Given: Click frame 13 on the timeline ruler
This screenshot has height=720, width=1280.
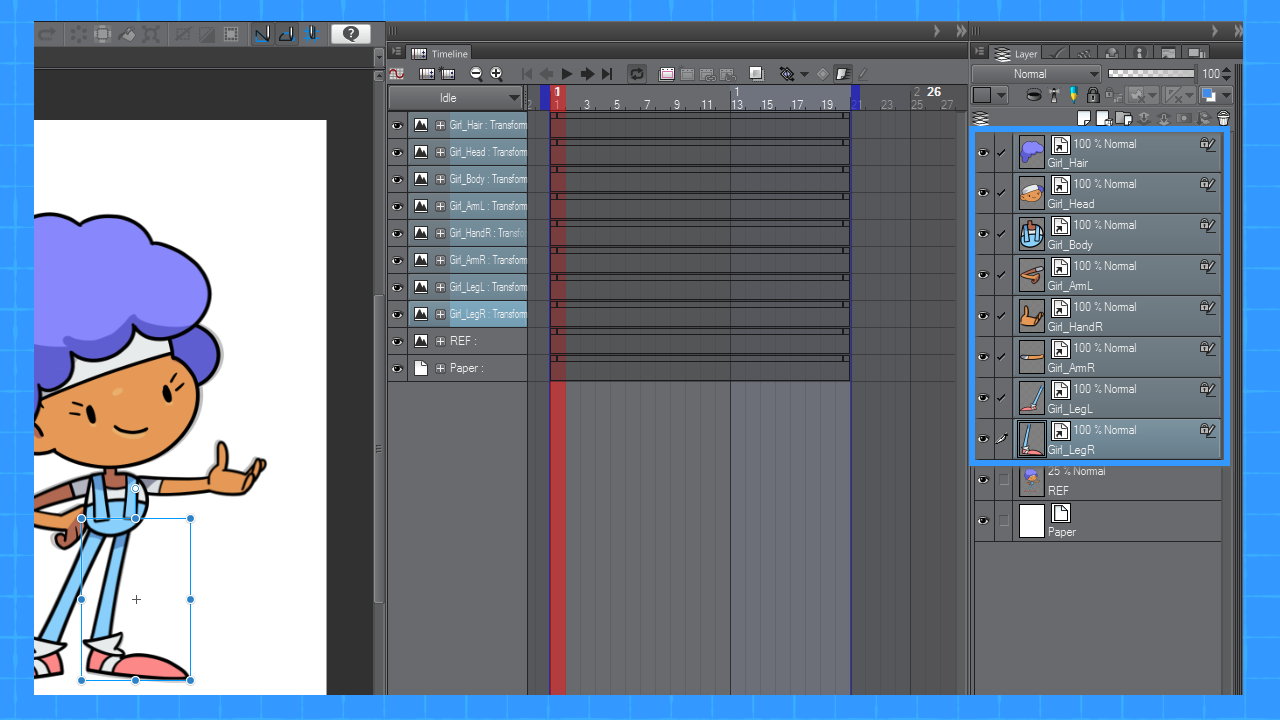Looking at the screenshot, I should [737, 104].
